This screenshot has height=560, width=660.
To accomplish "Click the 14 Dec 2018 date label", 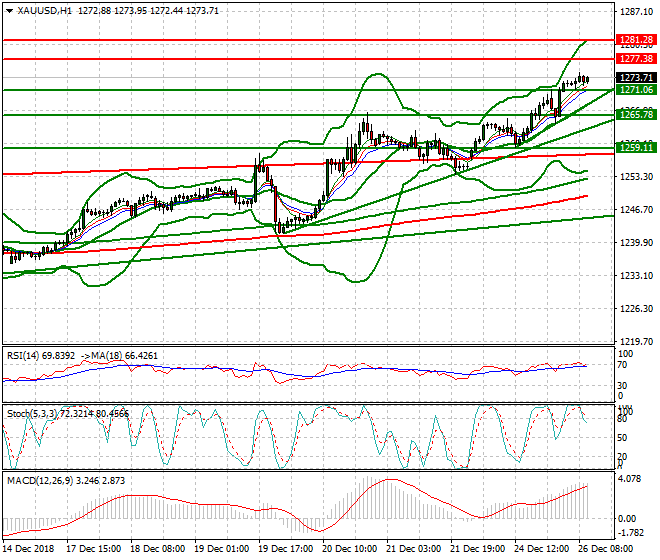I will (x=28, y=549).
